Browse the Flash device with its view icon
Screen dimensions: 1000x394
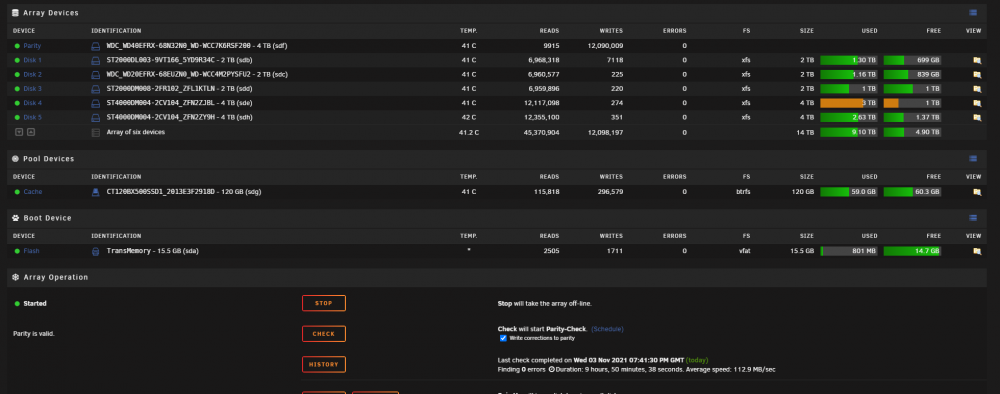pos(976,251)
